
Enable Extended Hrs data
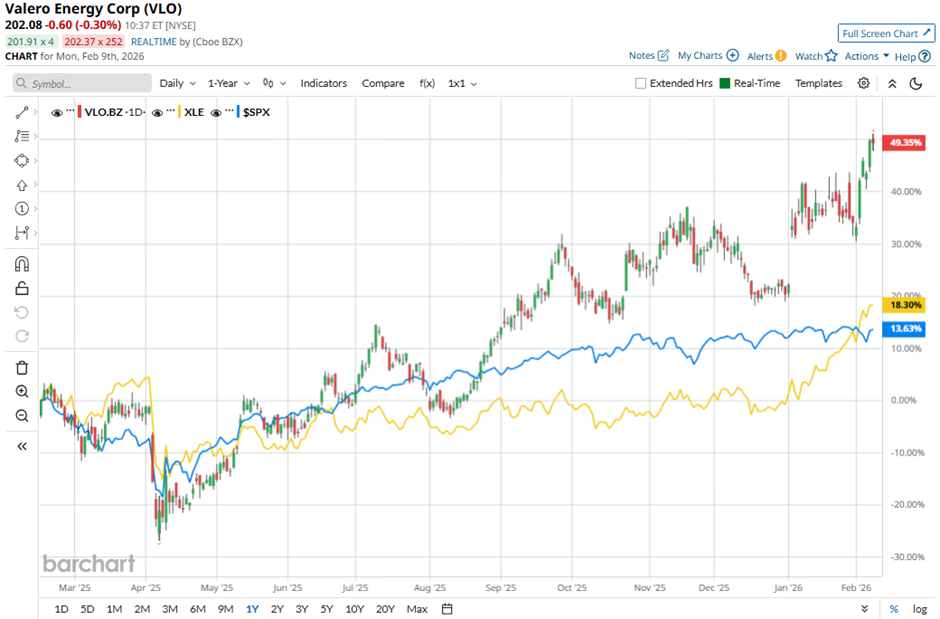pyautogui.click(x=640, y=83)
